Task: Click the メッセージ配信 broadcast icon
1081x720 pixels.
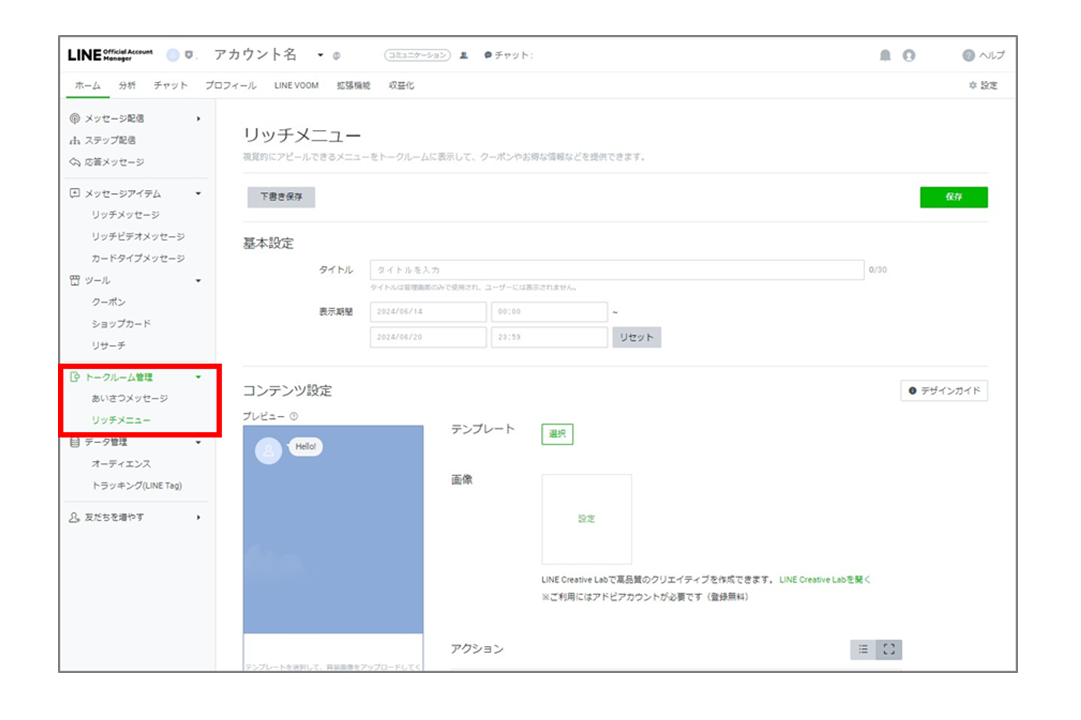Action: click(x=74, y=119)
